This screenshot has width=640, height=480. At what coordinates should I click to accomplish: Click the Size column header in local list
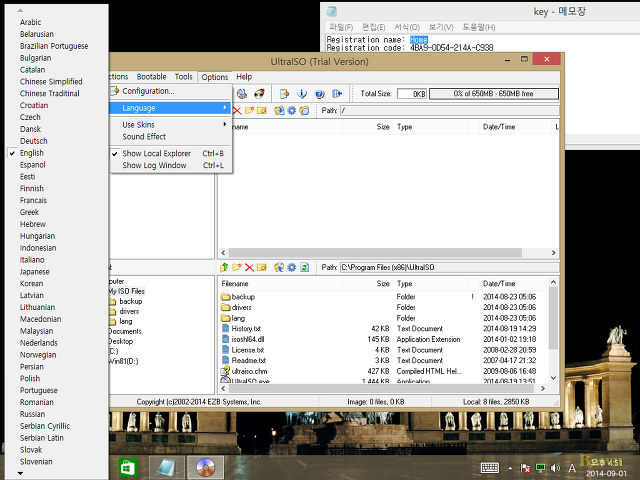368,284
